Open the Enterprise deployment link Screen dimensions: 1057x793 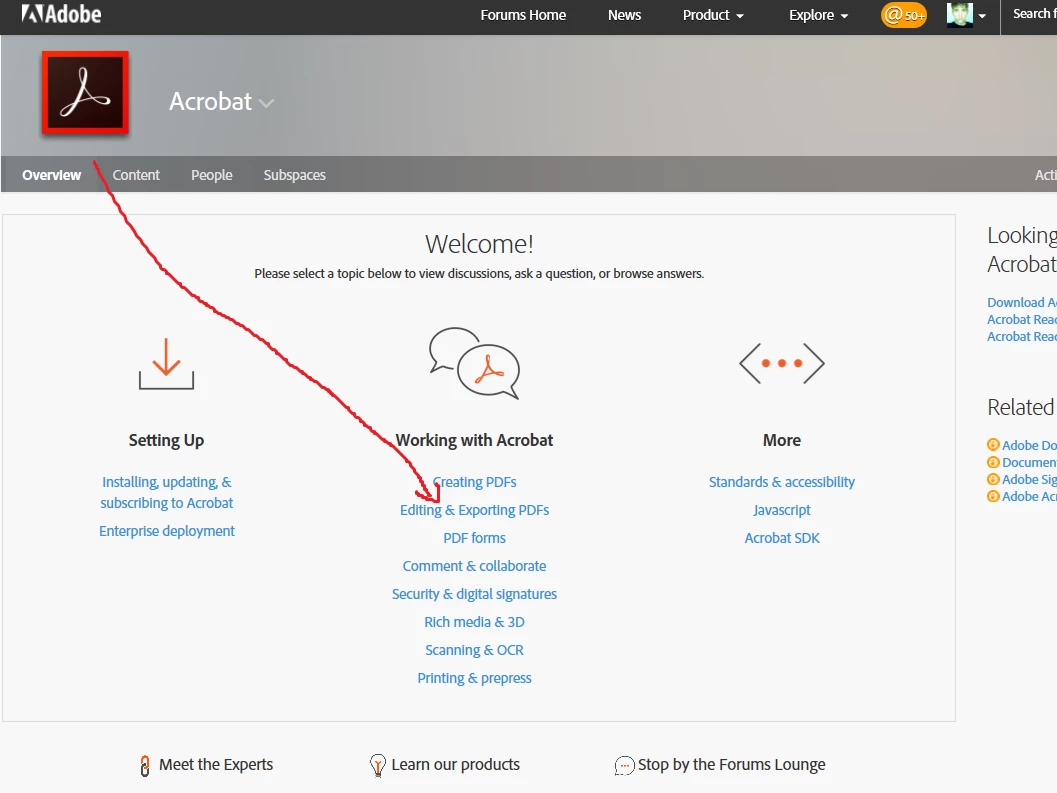click(x=167, y=531)
